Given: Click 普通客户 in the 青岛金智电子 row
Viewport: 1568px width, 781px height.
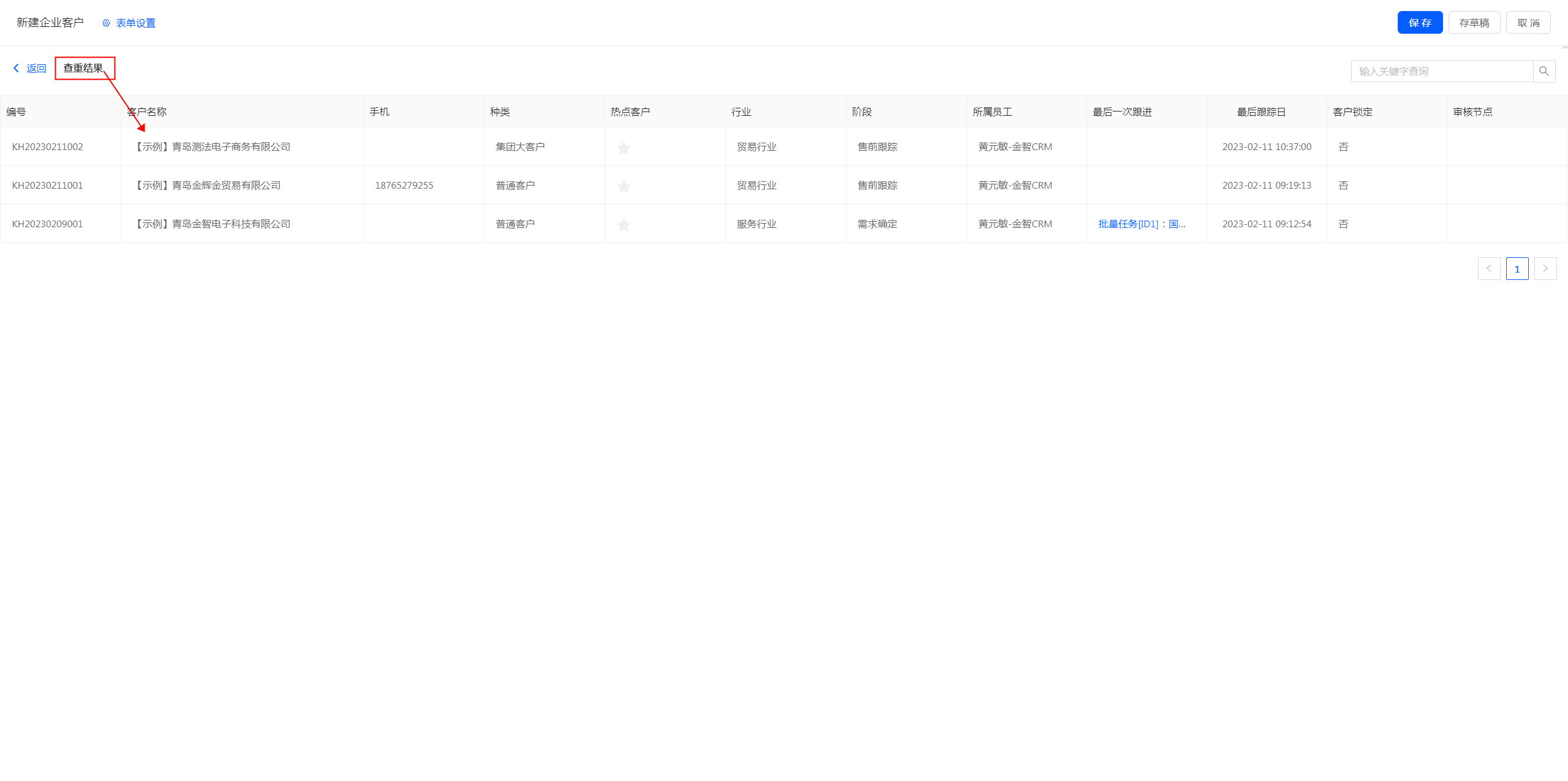Looking at the screenshot, I should pos(515,224).
